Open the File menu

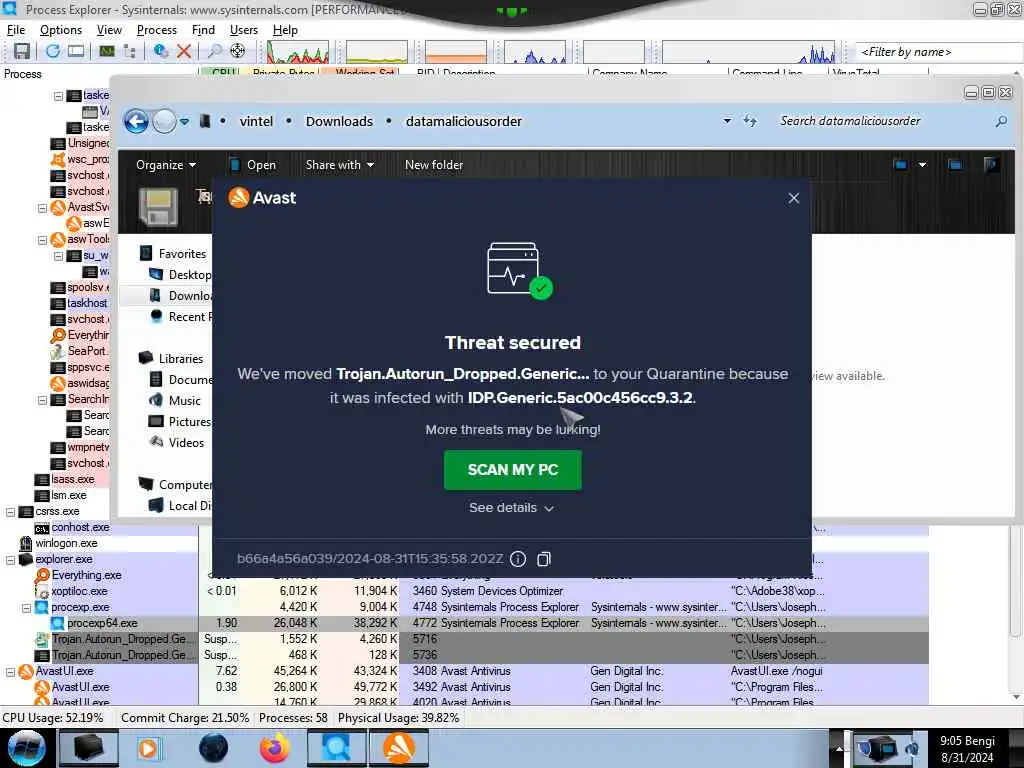[16, 30]
